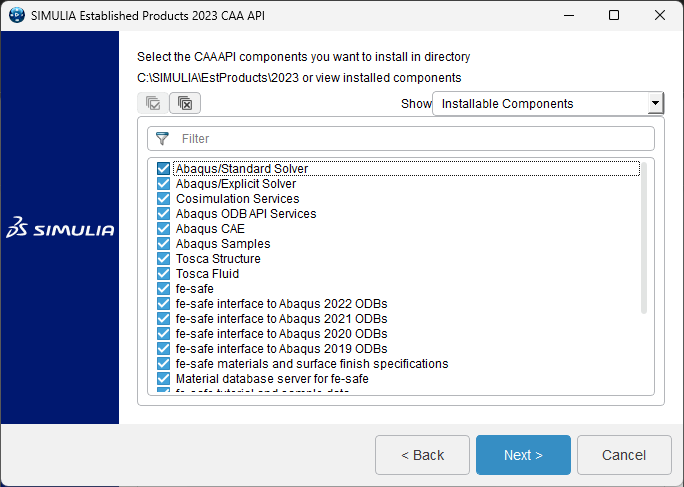Uncheck Abaqus/Standard Solver checkbox
684x487 pixels.
pos(164,169)
